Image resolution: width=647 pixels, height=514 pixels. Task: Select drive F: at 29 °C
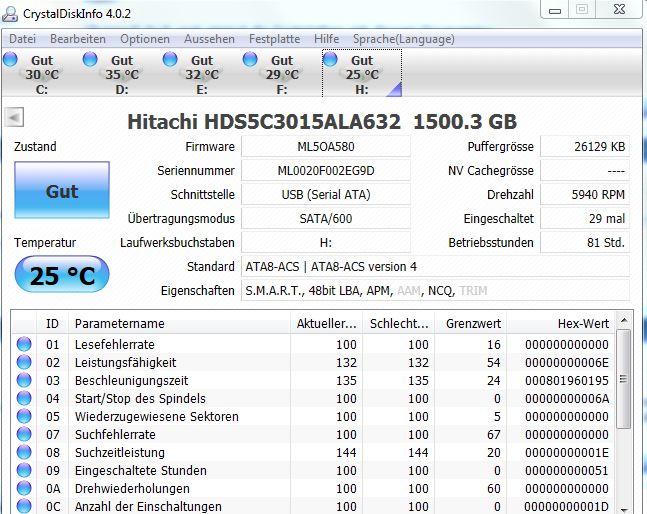281,73
